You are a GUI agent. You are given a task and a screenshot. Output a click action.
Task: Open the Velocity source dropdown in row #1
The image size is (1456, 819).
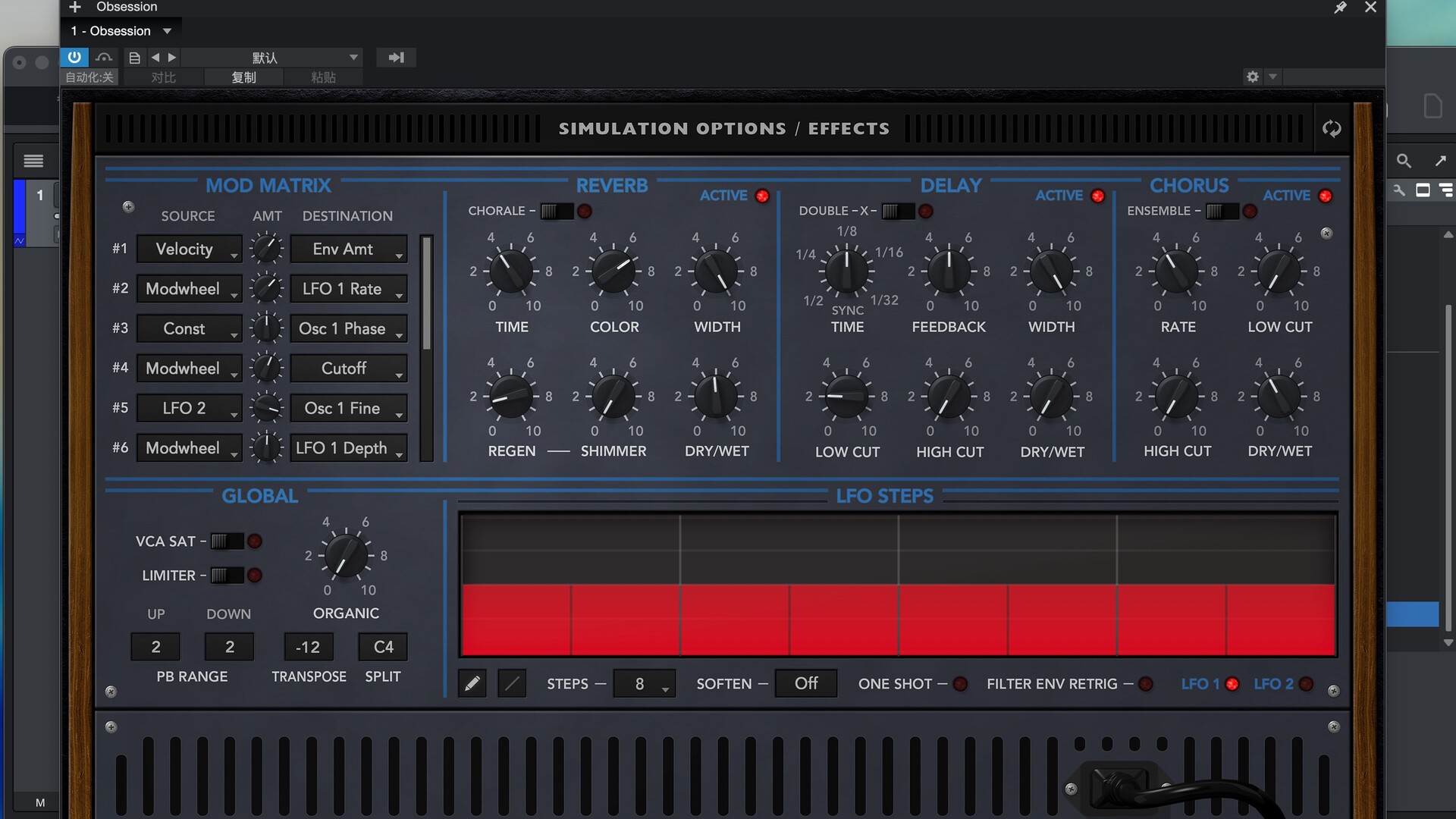(x=189, y=249)
